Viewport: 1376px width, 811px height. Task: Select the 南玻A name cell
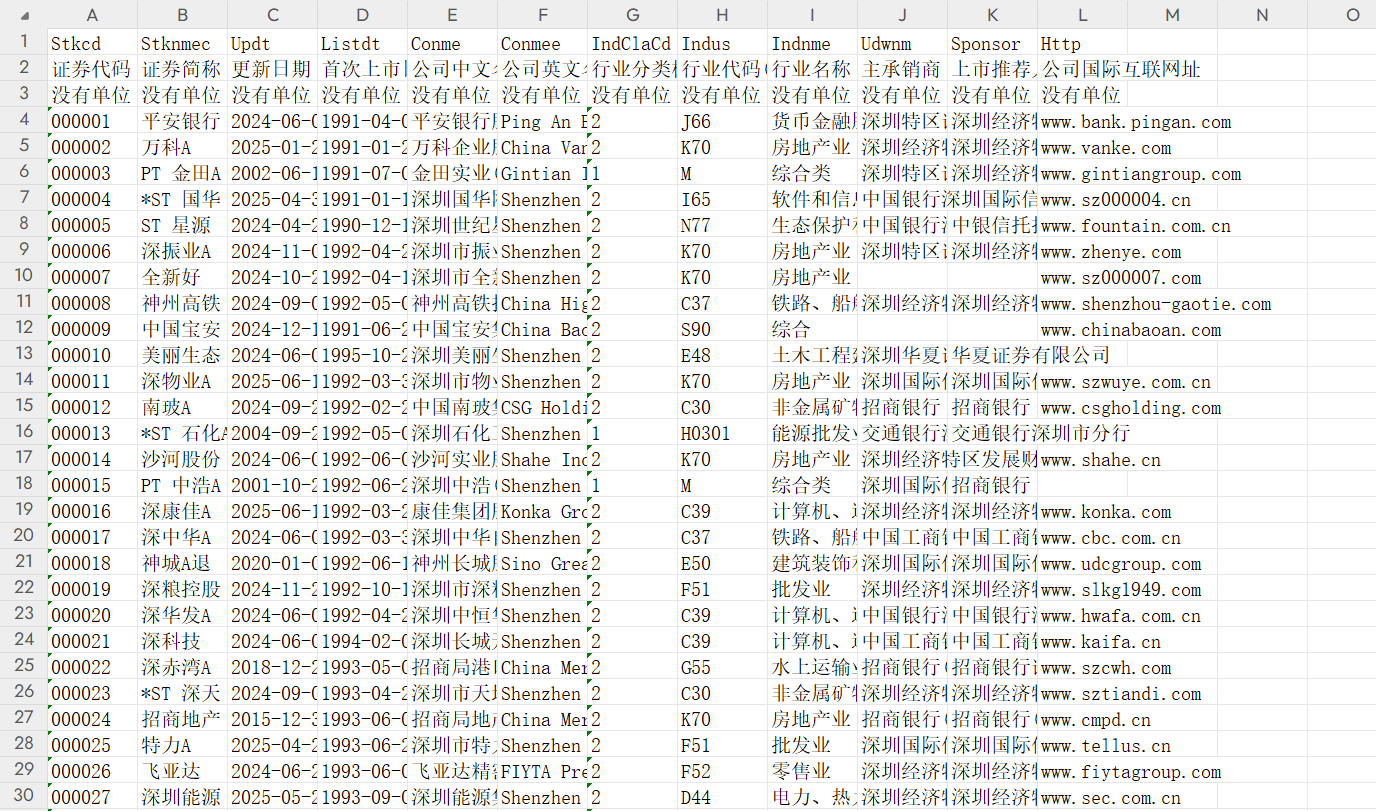point(183,407)
